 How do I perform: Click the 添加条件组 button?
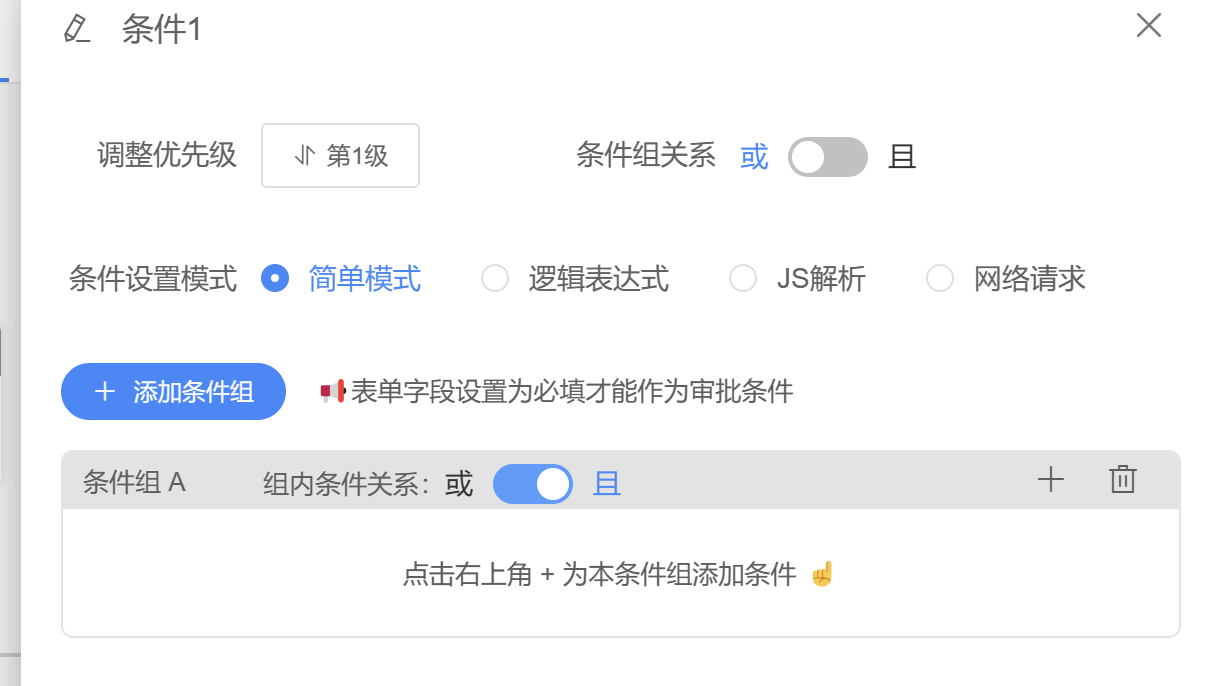click(x=174, y=391)
